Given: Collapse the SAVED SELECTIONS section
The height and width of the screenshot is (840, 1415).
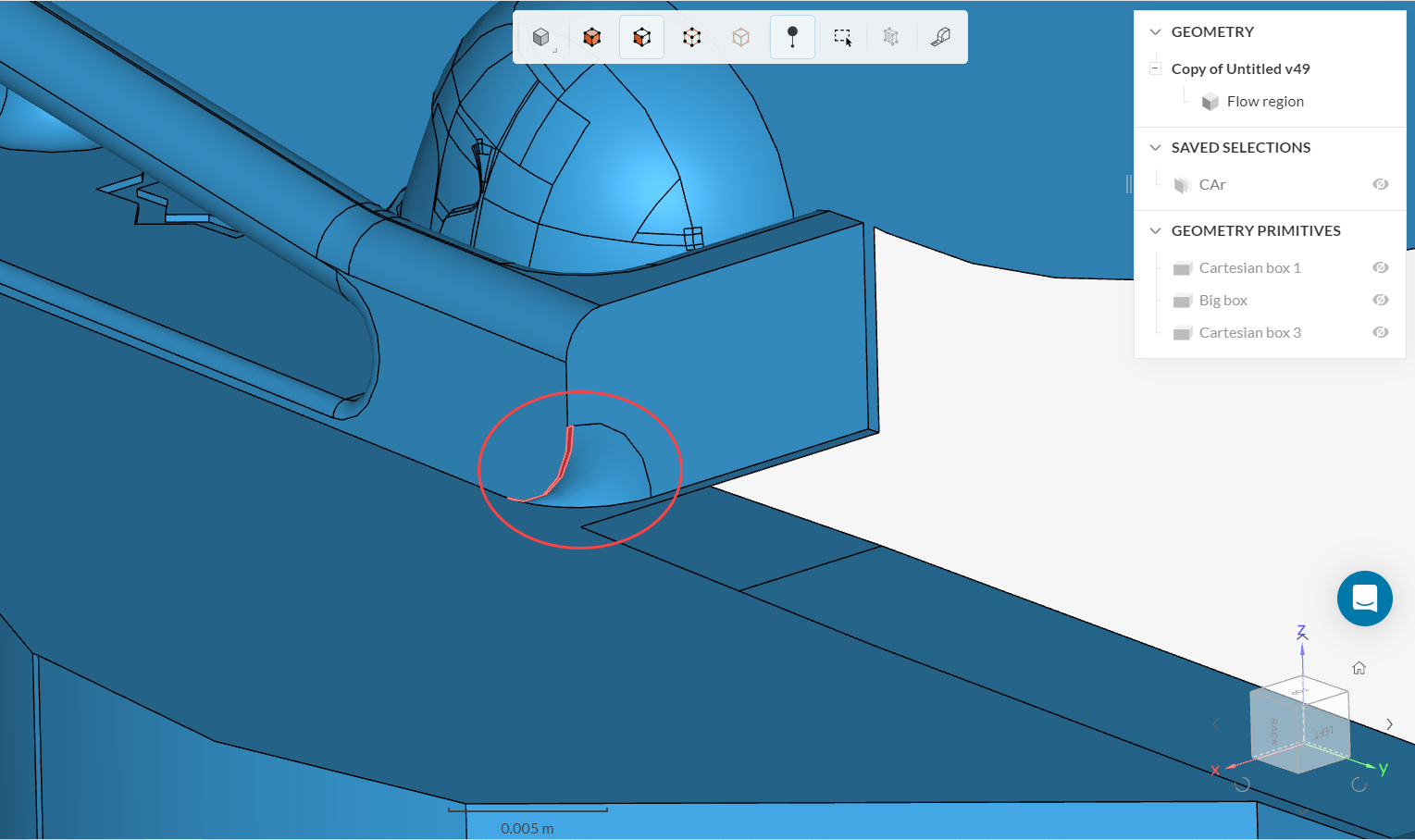Looking at the screenshot, I should (1155, 147).
